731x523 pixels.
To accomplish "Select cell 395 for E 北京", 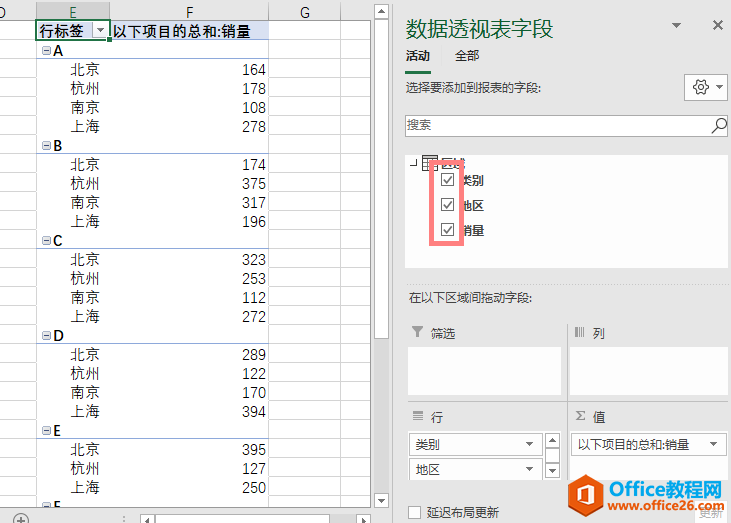I will click(189, 449).
